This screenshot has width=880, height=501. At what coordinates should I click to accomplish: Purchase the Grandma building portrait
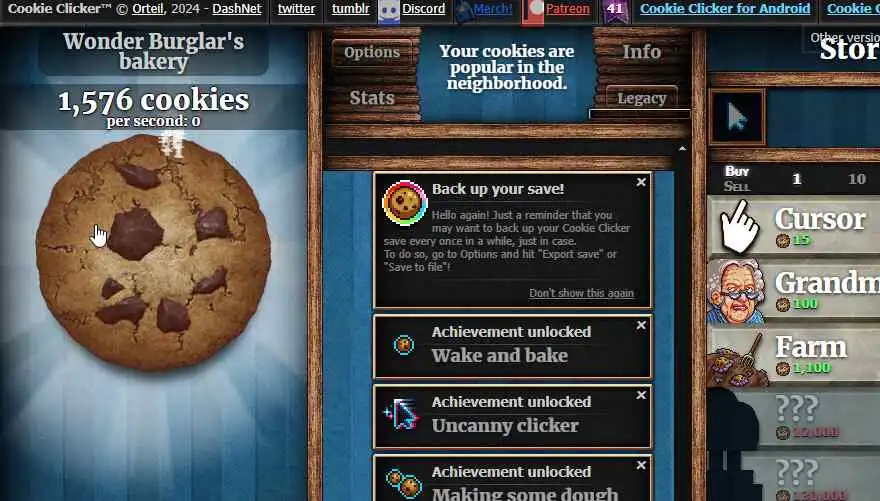pyautogui.click(x=736, y=292)
